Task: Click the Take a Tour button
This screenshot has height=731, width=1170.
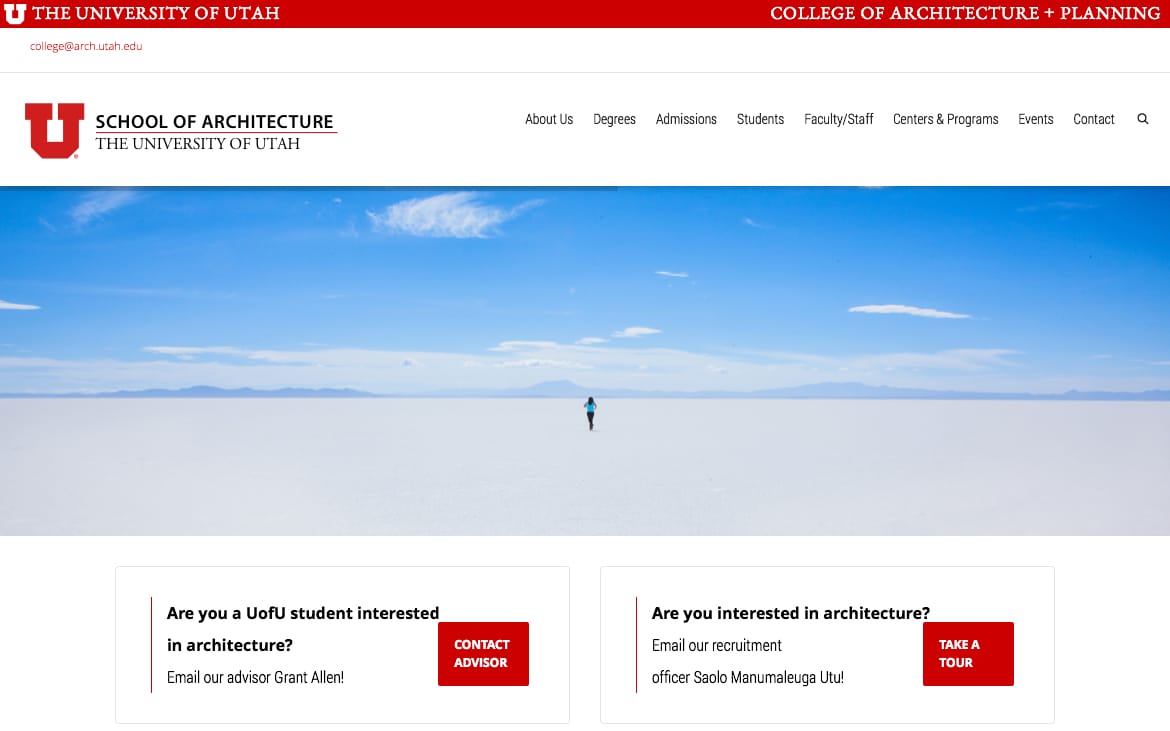Action: 968,653
